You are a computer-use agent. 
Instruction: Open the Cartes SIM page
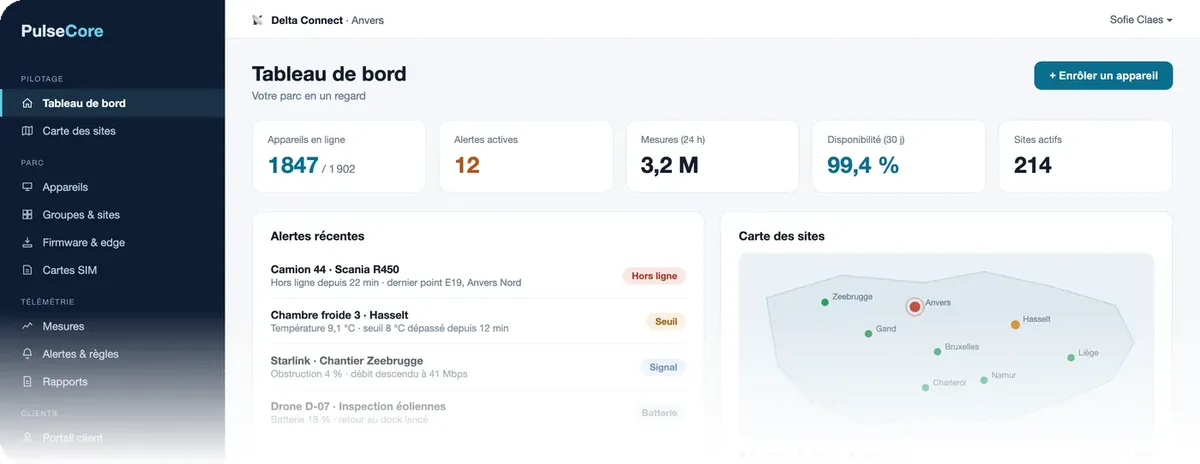coord(112,270)
